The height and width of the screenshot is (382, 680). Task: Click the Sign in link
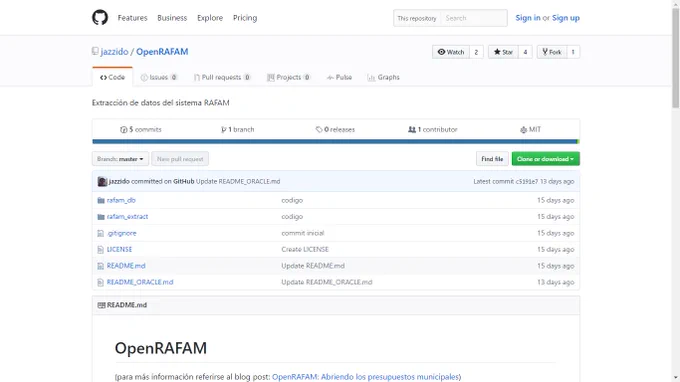coord(528,18)
